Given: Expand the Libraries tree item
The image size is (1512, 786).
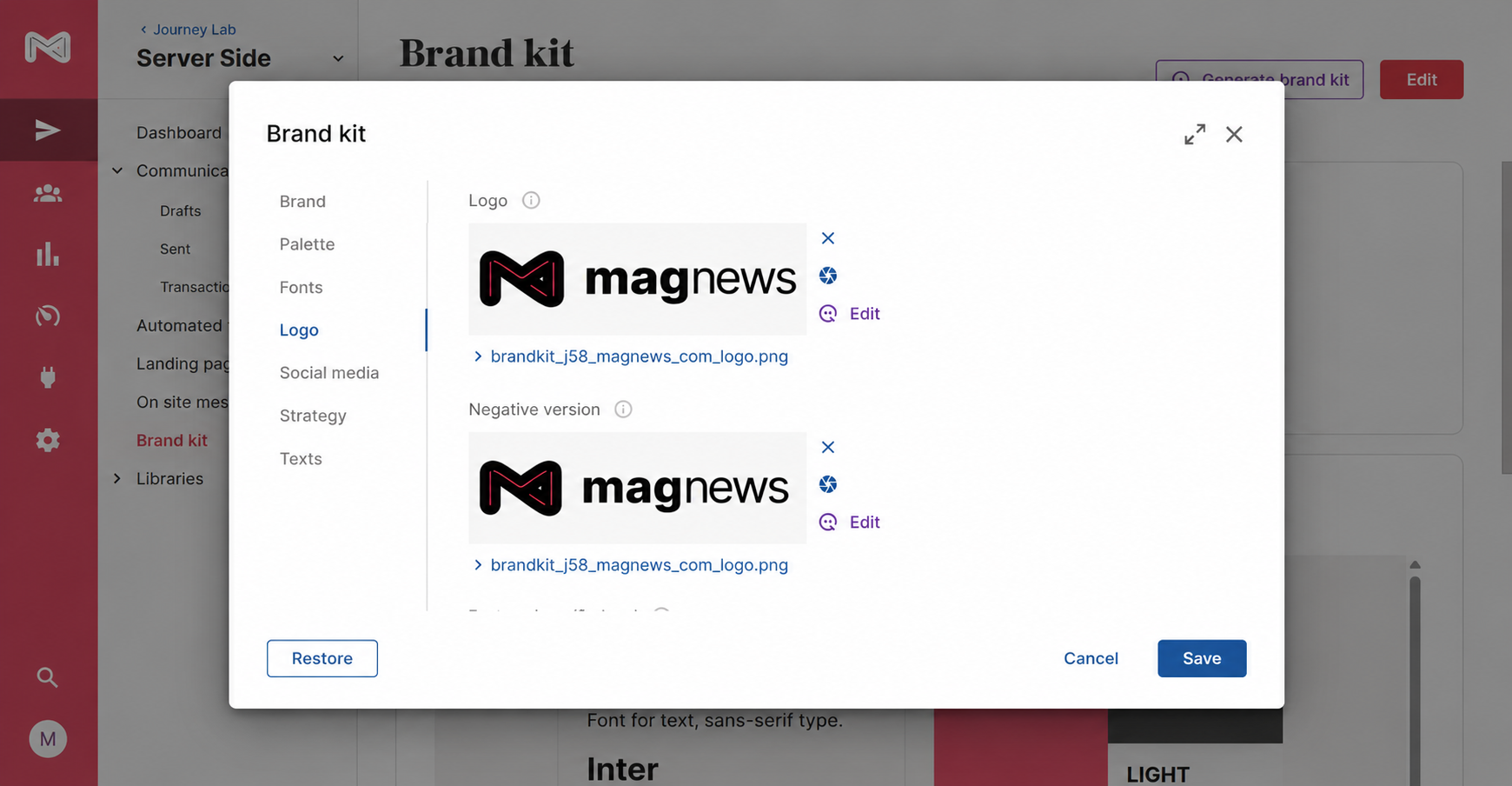Looking at the screenshot, I should coord(117,478).
